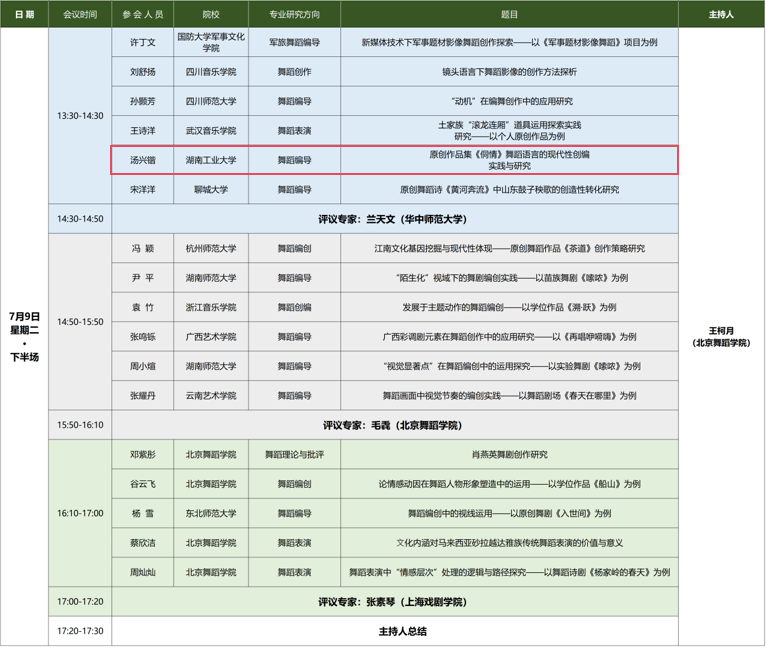
Task: Click the '云南艺术学院' school cell
Action: tap(211, 396)
